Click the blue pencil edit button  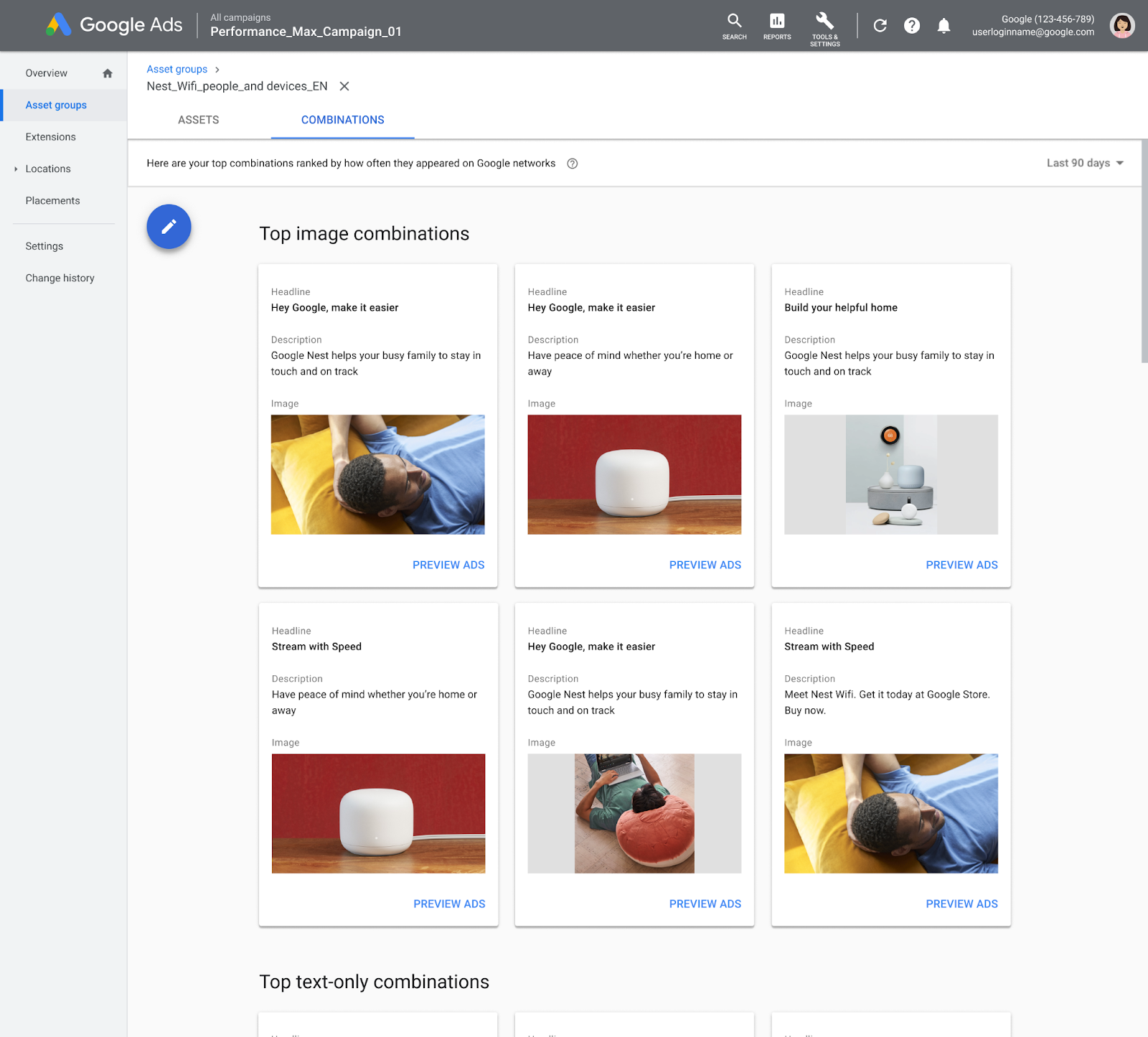coord(169,227)
